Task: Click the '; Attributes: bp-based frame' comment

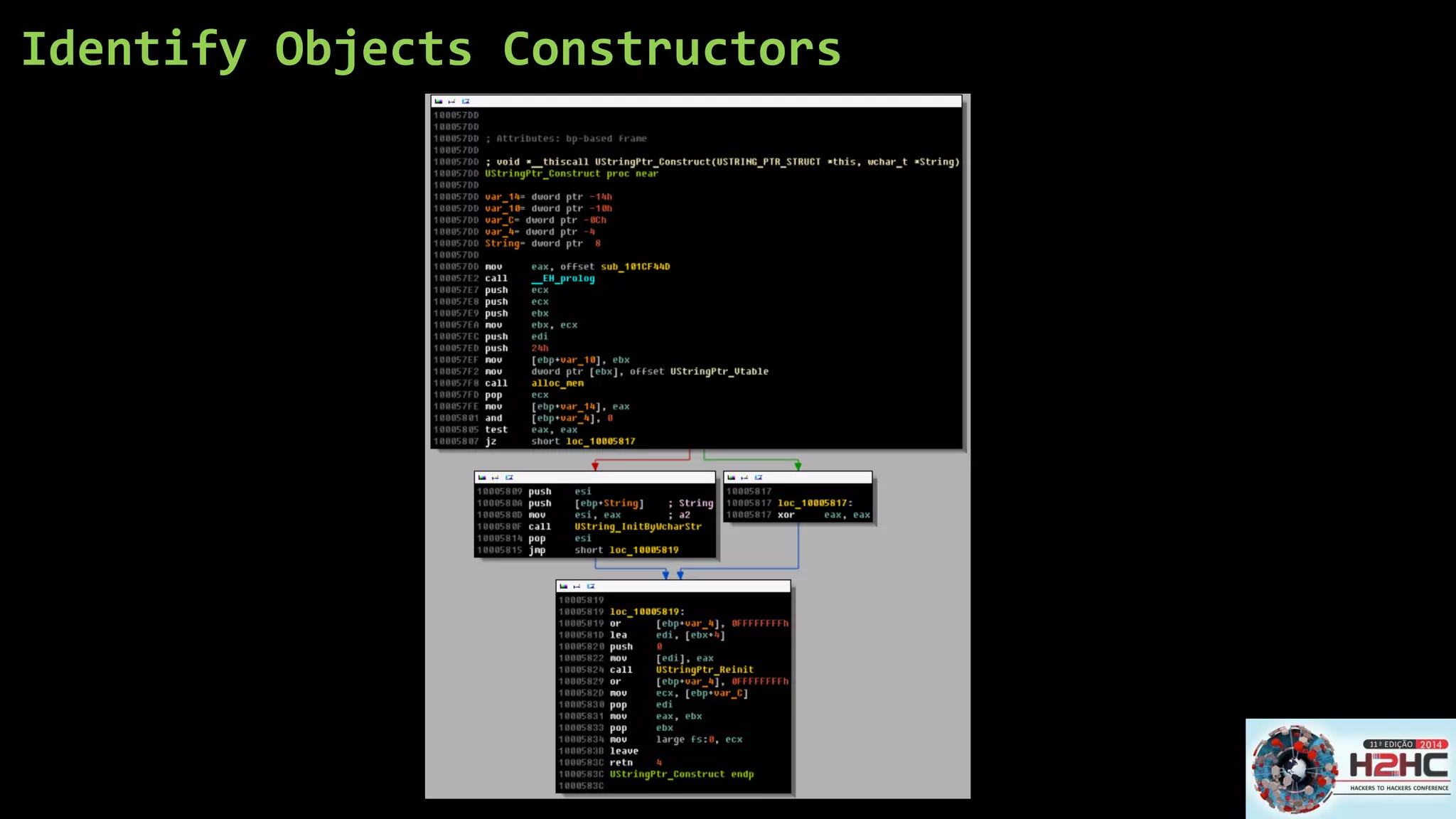Action: click(566, 139)
